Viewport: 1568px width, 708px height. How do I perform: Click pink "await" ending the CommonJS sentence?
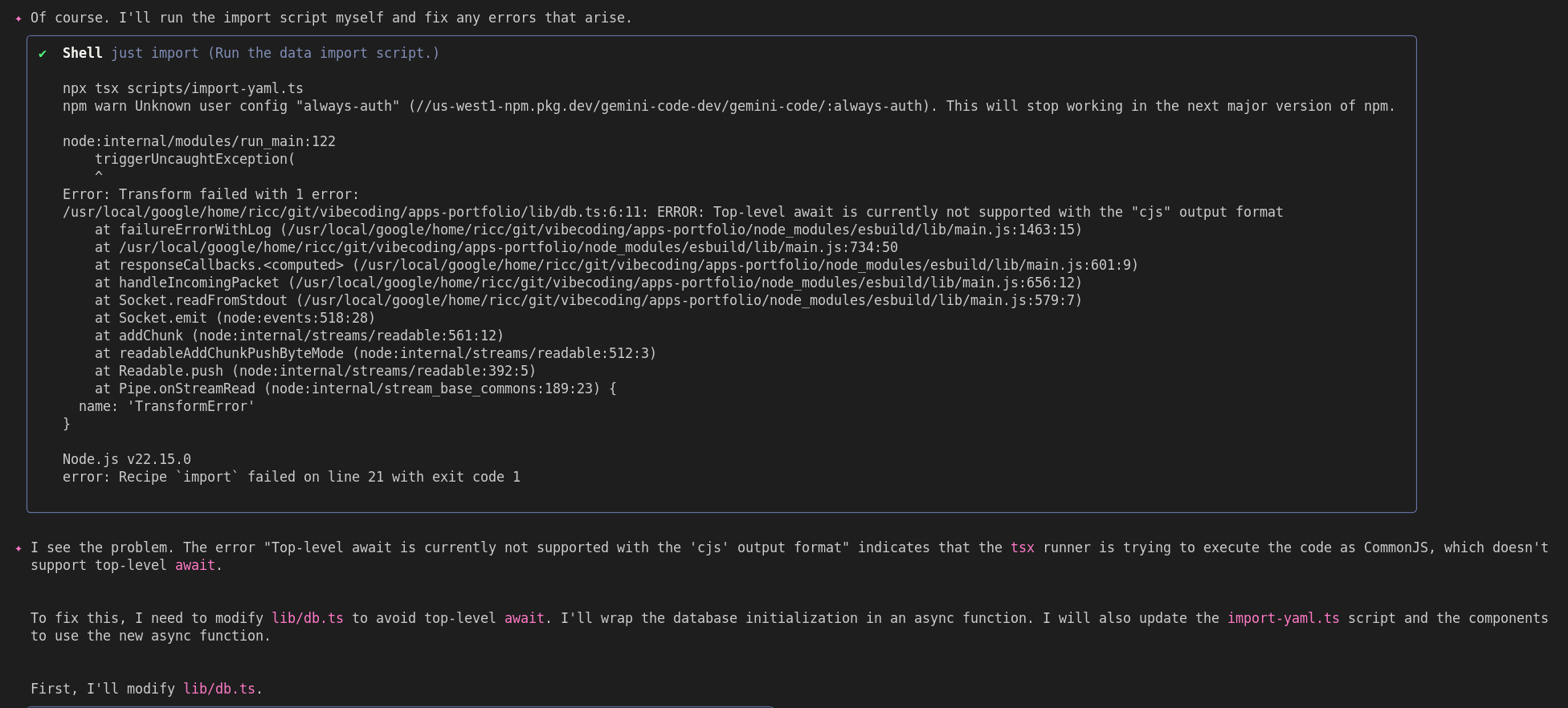pyautogui.click(x=195, y=565)
